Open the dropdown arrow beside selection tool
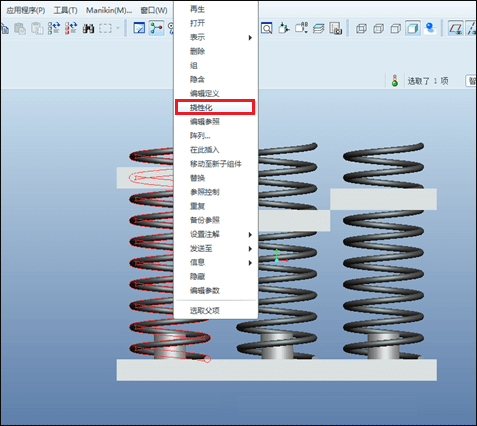This screenshot has height=426, width=477. click(118, 28)
